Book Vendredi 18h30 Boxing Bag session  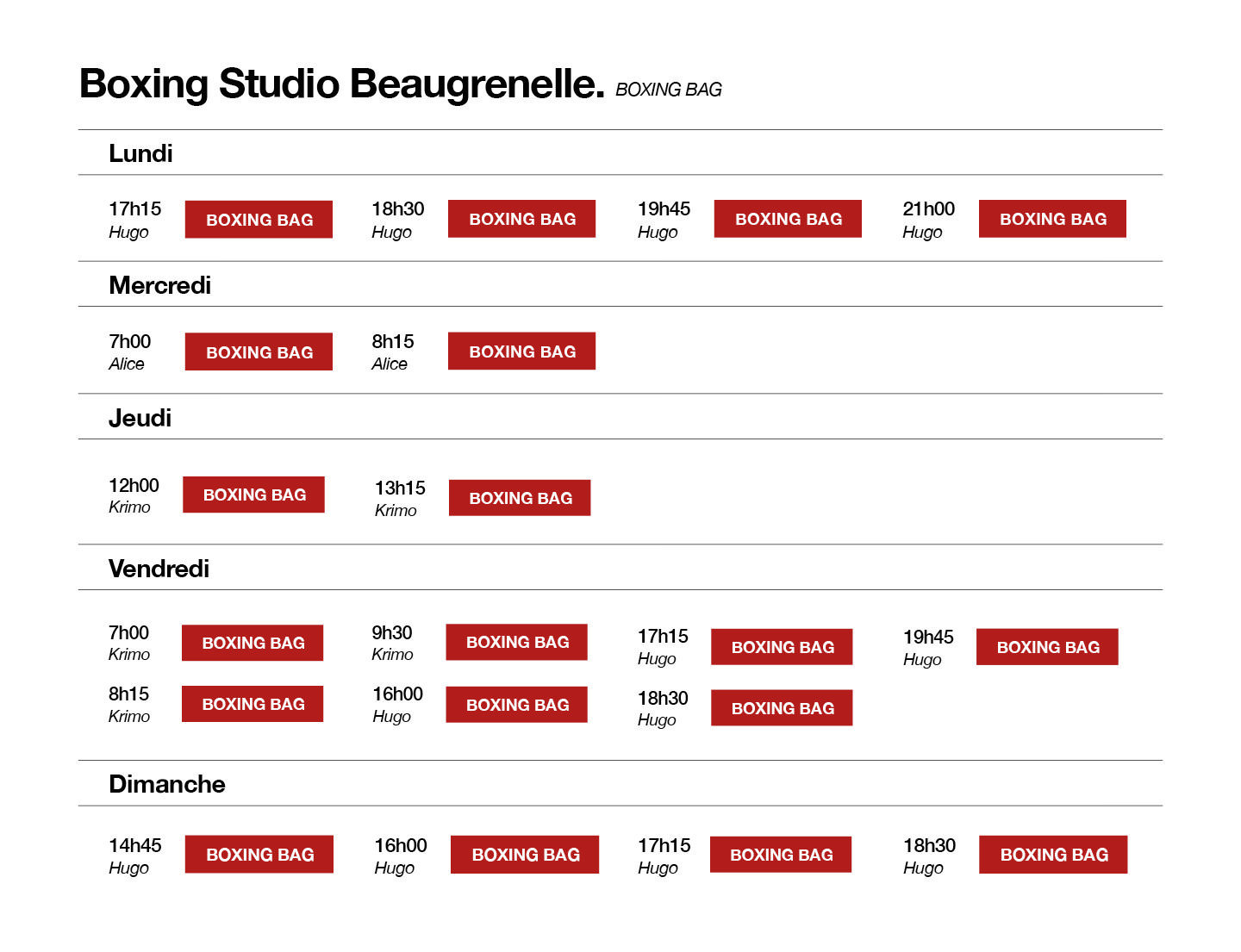[782, 708]
